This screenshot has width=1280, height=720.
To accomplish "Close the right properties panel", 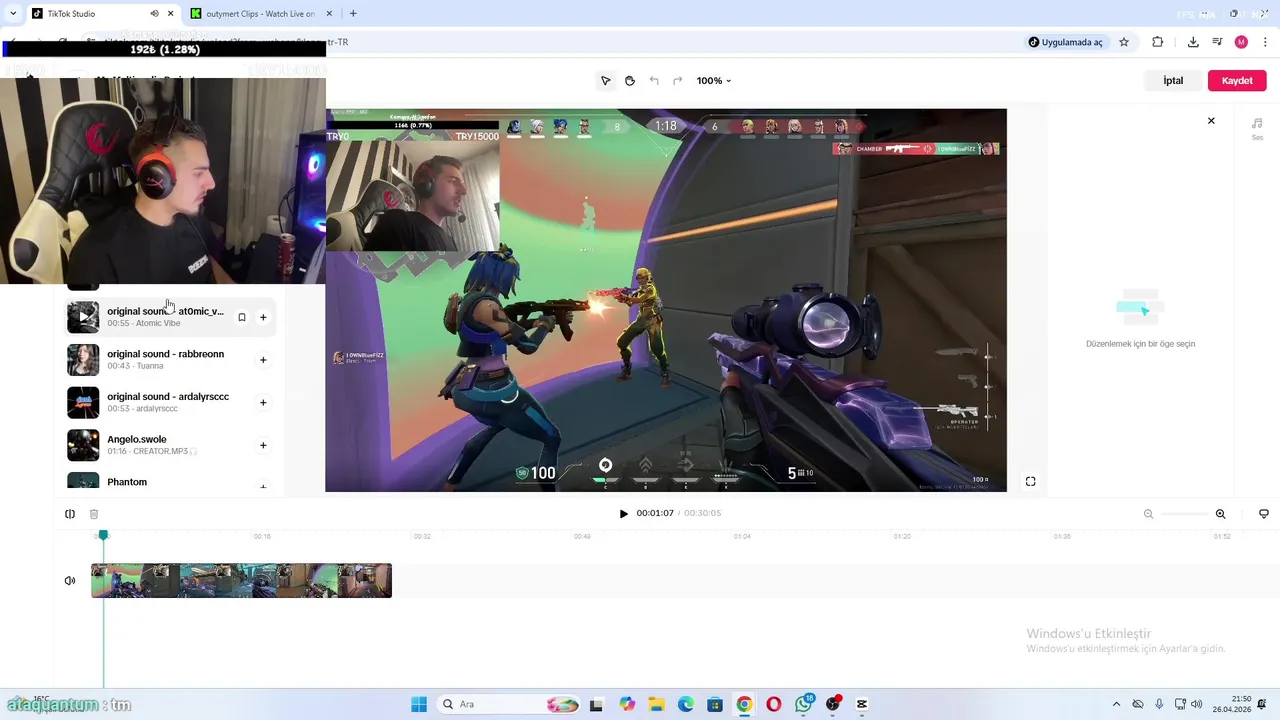I will [1211, 121].
